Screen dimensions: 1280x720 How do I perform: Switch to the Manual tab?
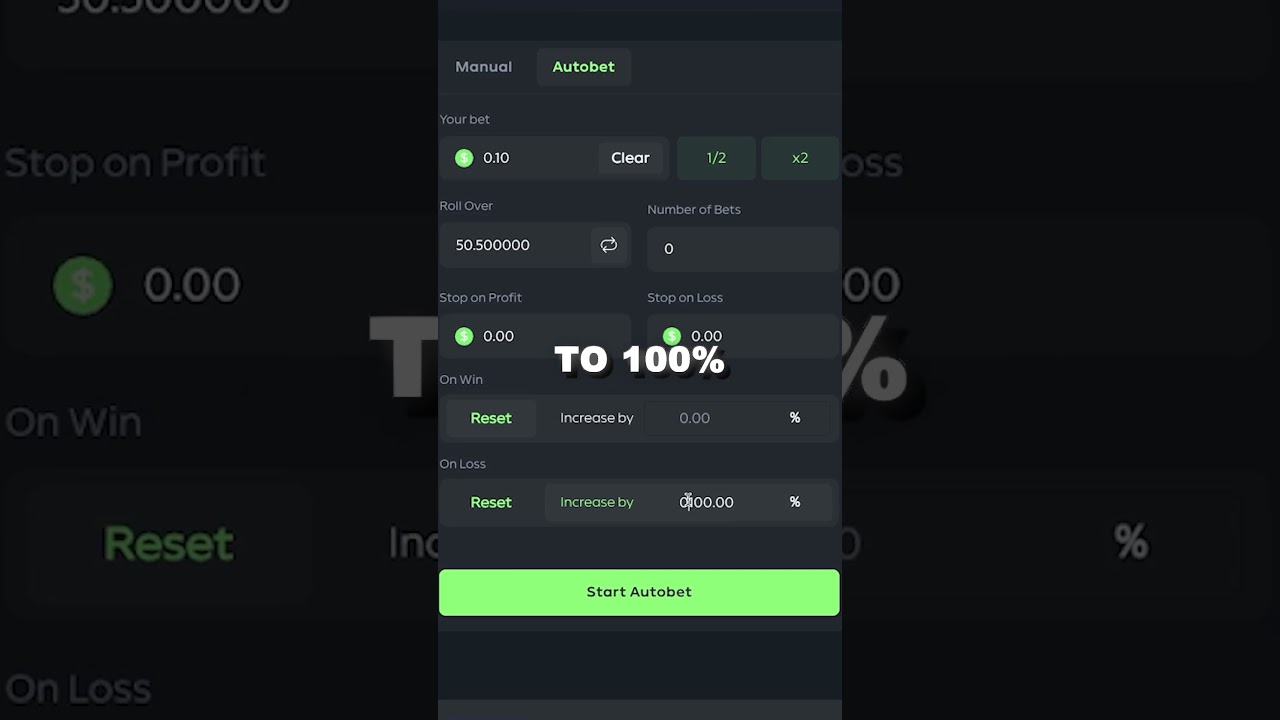click(x=484, y=67)
